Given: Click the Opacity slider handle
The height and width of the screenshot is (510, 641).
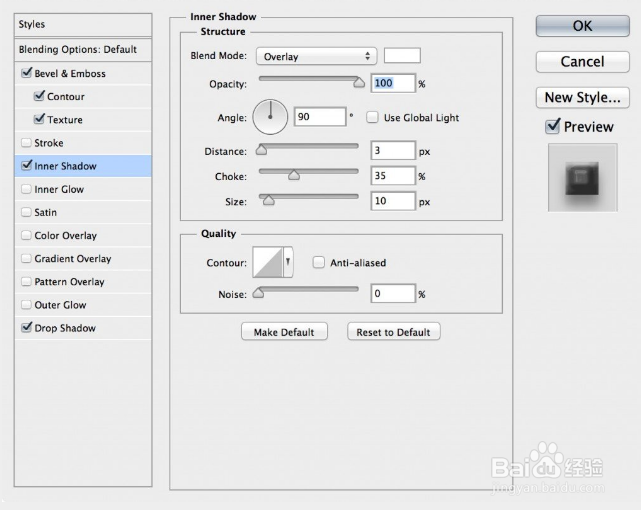Looking at the screenshot, I should pos(359,82).
